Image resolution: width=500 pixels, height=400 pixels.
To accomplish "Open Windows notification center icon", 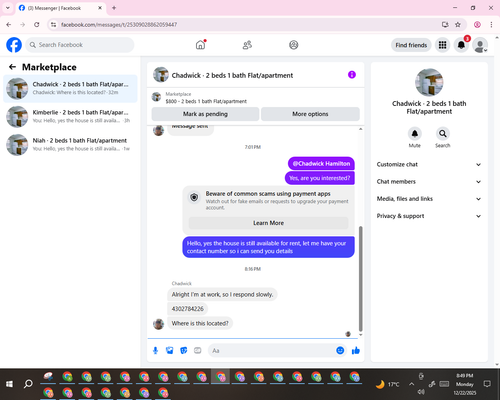I will pyautogui.click(x=487, y=384).
